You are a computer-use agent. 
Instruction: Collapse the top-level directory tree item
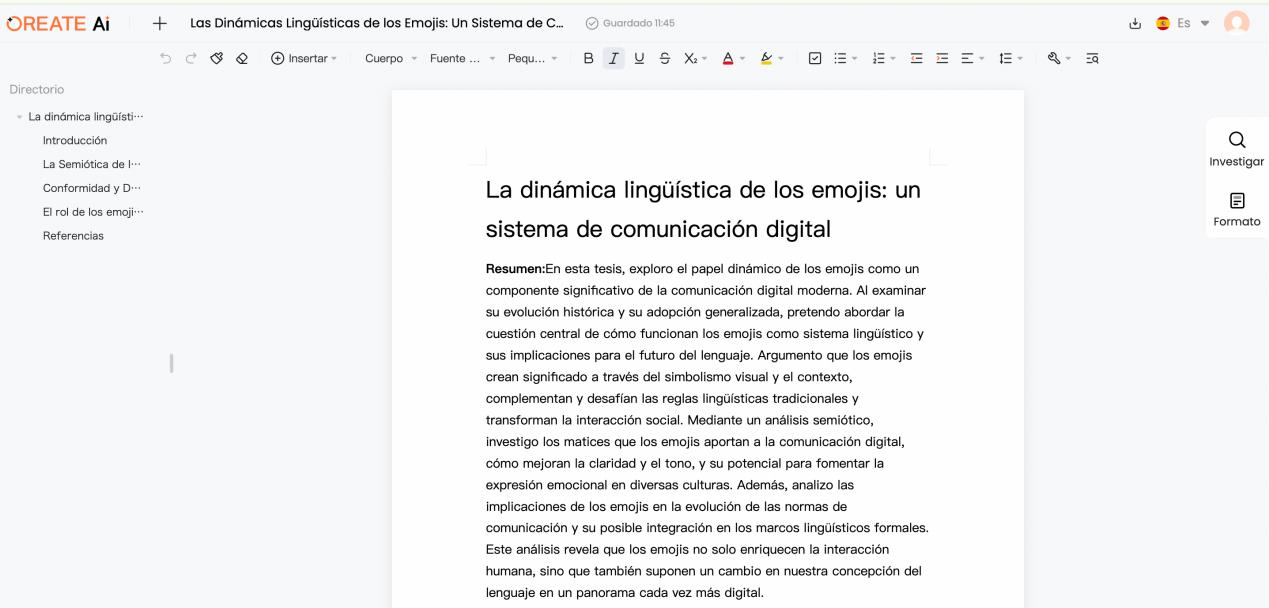click(x=20, y=117)
